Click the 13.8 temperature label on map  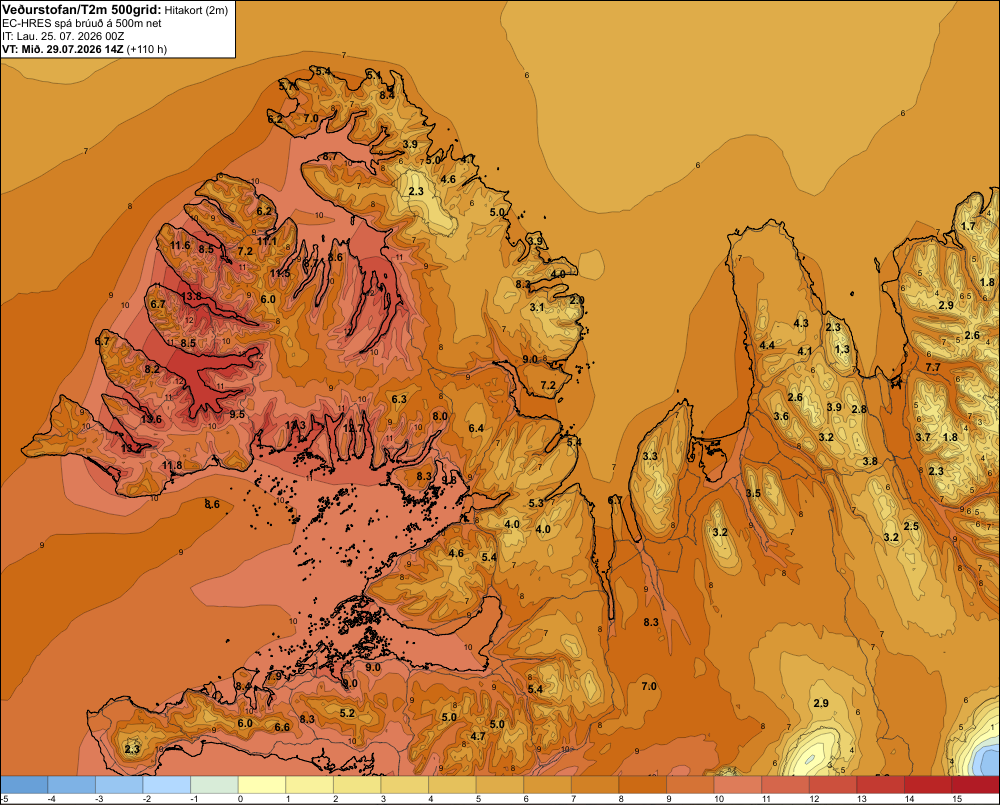pyautogui.click(x=191, y=297)
